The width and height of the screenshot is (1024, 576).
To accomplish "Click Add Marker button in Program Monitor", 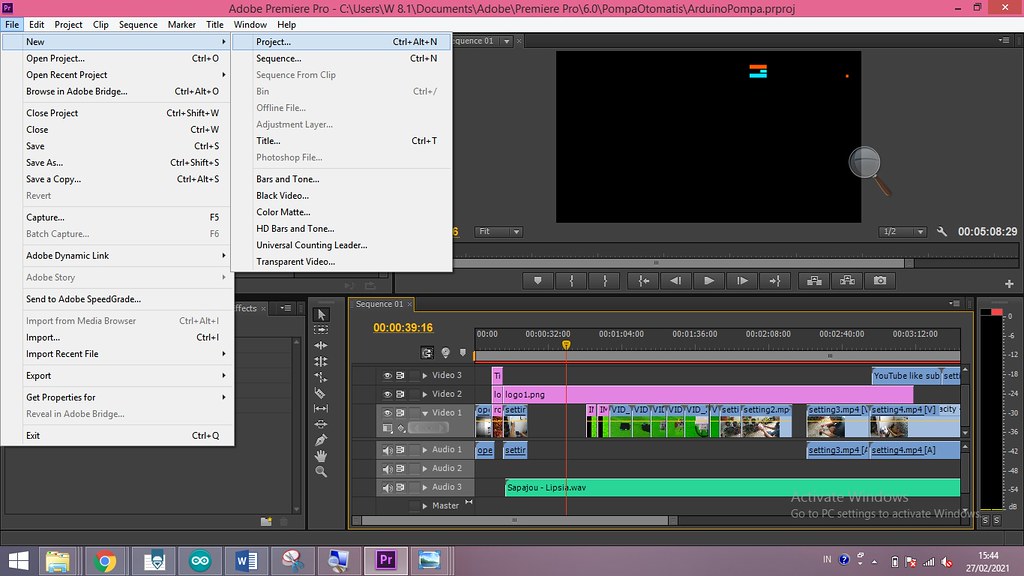I will click(537, 281).
